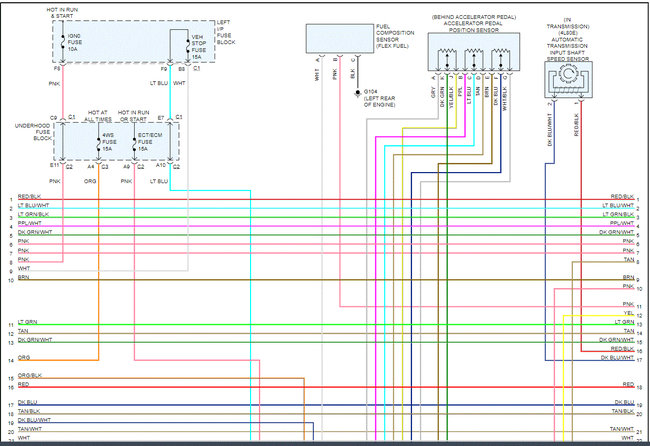Screen dimensions: 650x446
Task: Click the RED/BLK label on left row 1
Action: point(29,196)
